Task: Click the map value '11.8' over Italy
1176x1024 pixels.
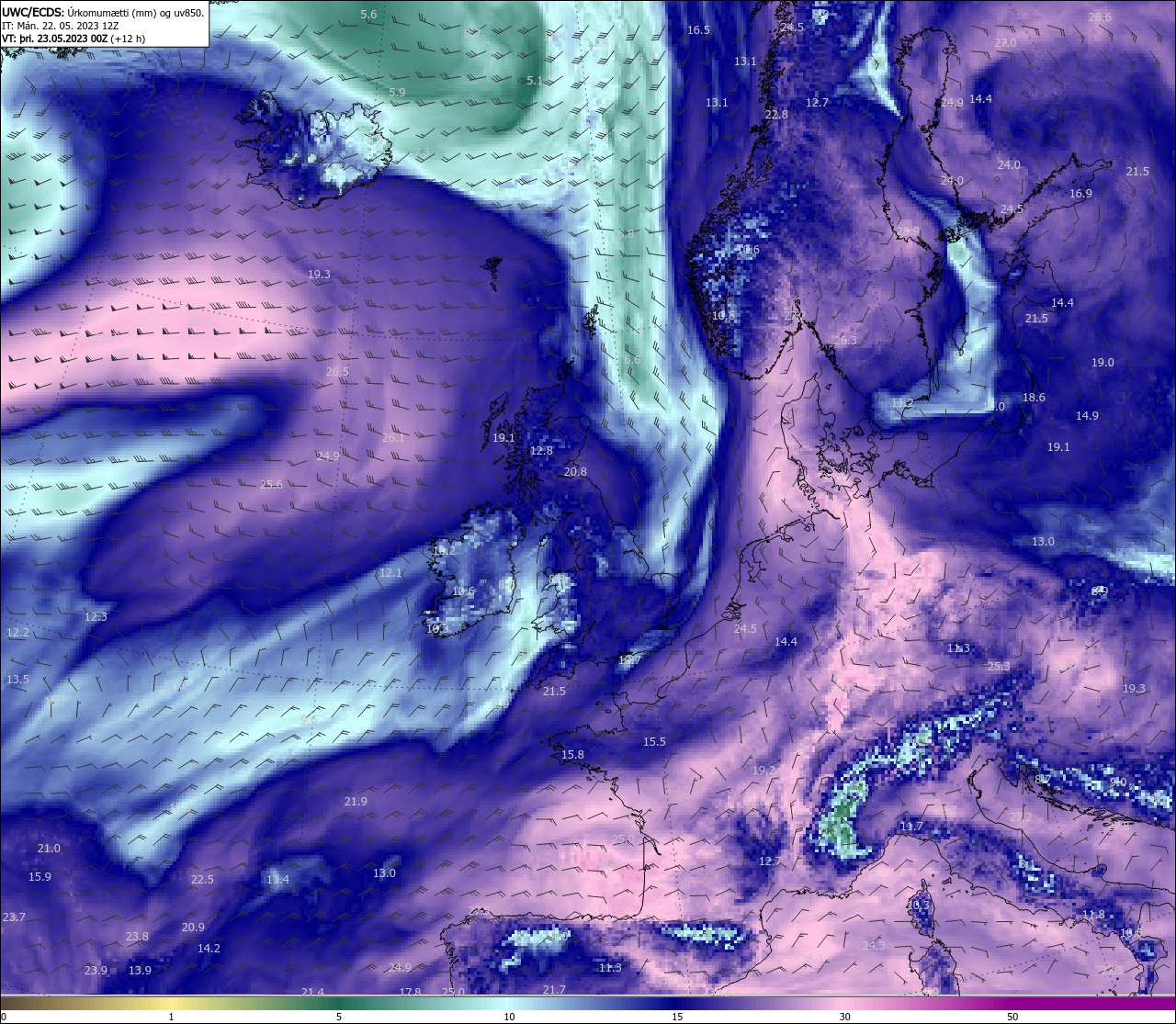Action: [x=1093, y=915]
